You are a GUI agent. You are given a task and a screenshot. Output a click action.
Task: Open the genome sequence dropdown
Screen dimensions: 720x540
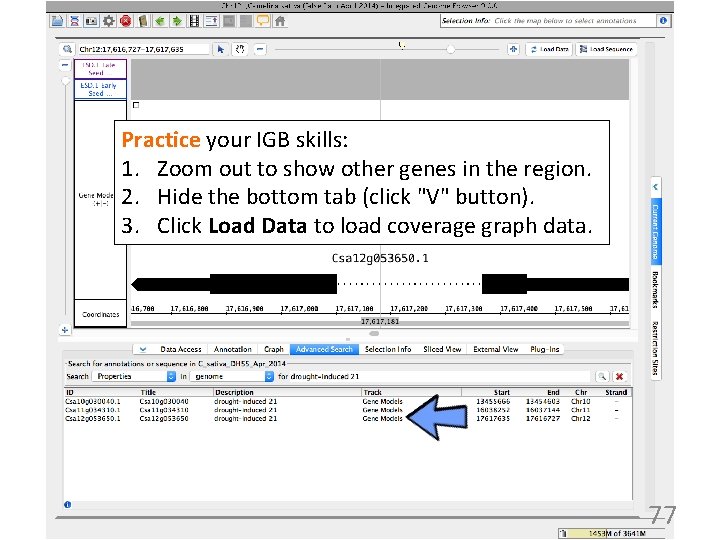click(x=232, y=377)
